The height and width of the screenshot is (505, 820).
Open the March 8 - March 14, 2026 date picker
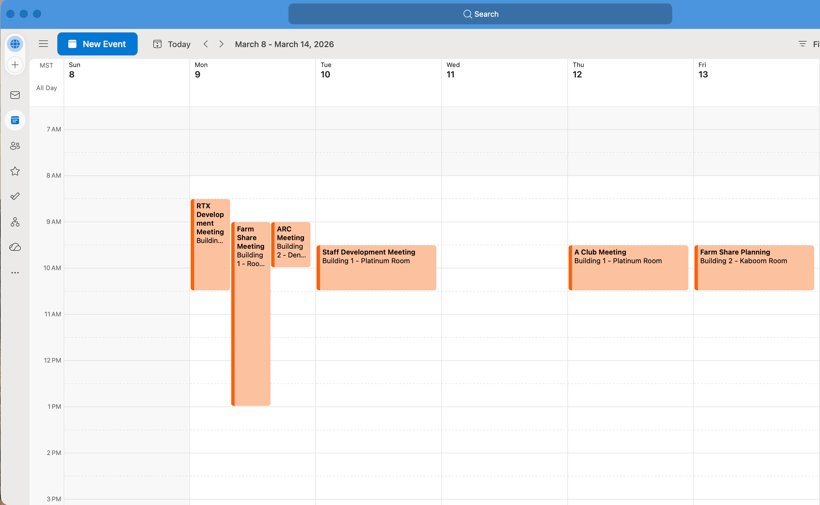tap(284, 44)
